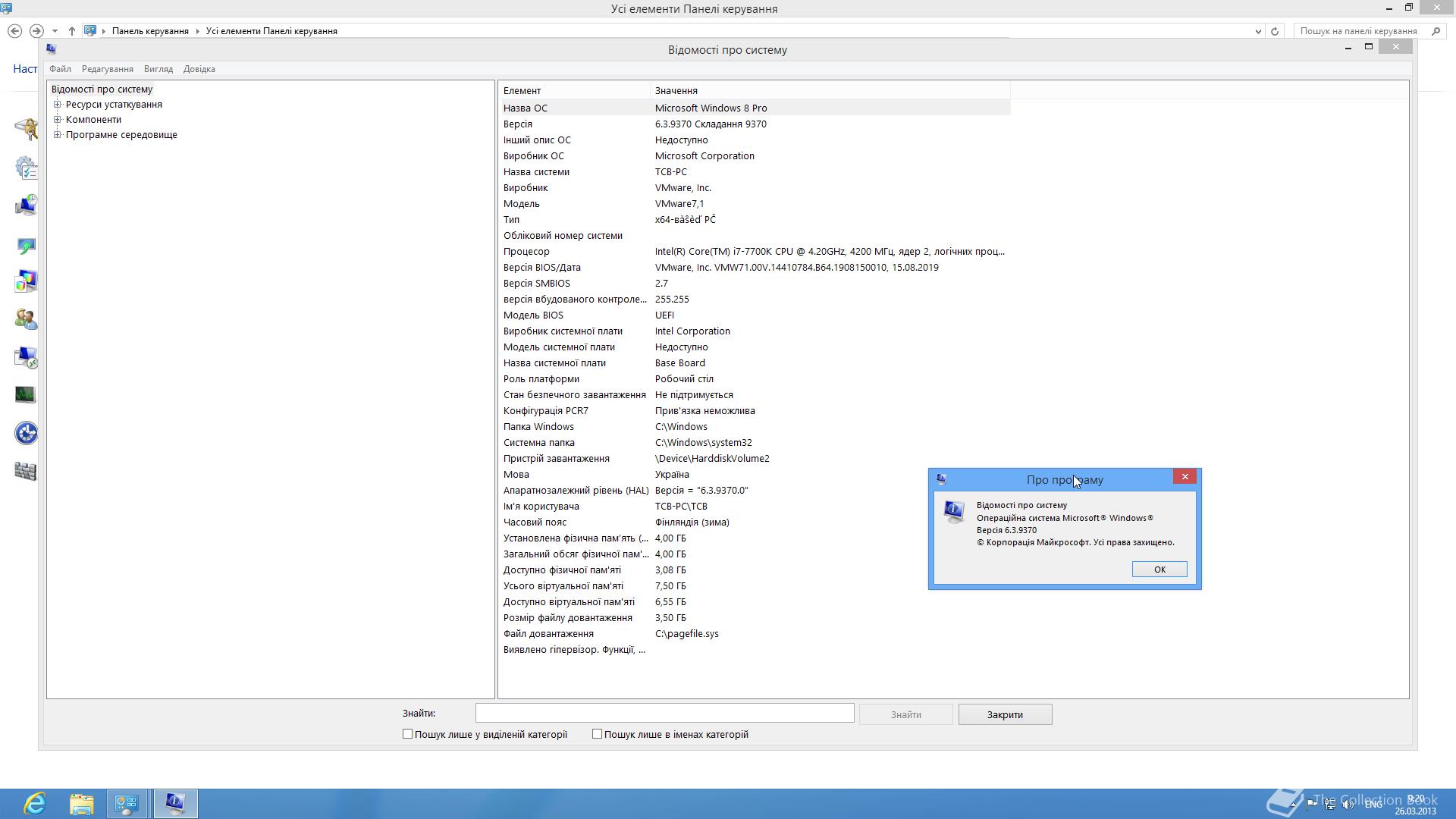Open the 'Файл' menu
This screenshot has height=819, width=1456.
point(60,69)
